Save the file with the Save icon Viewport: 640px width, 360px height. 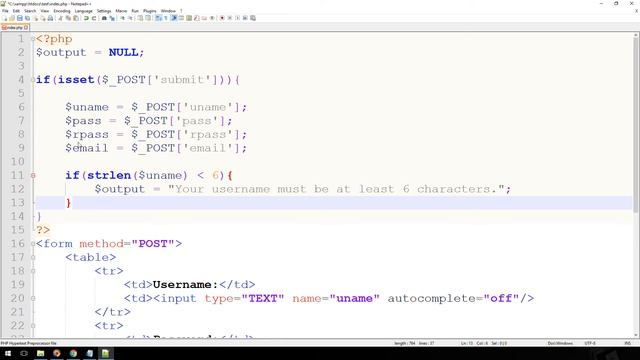pyautogui.click(x=20, y=18)
